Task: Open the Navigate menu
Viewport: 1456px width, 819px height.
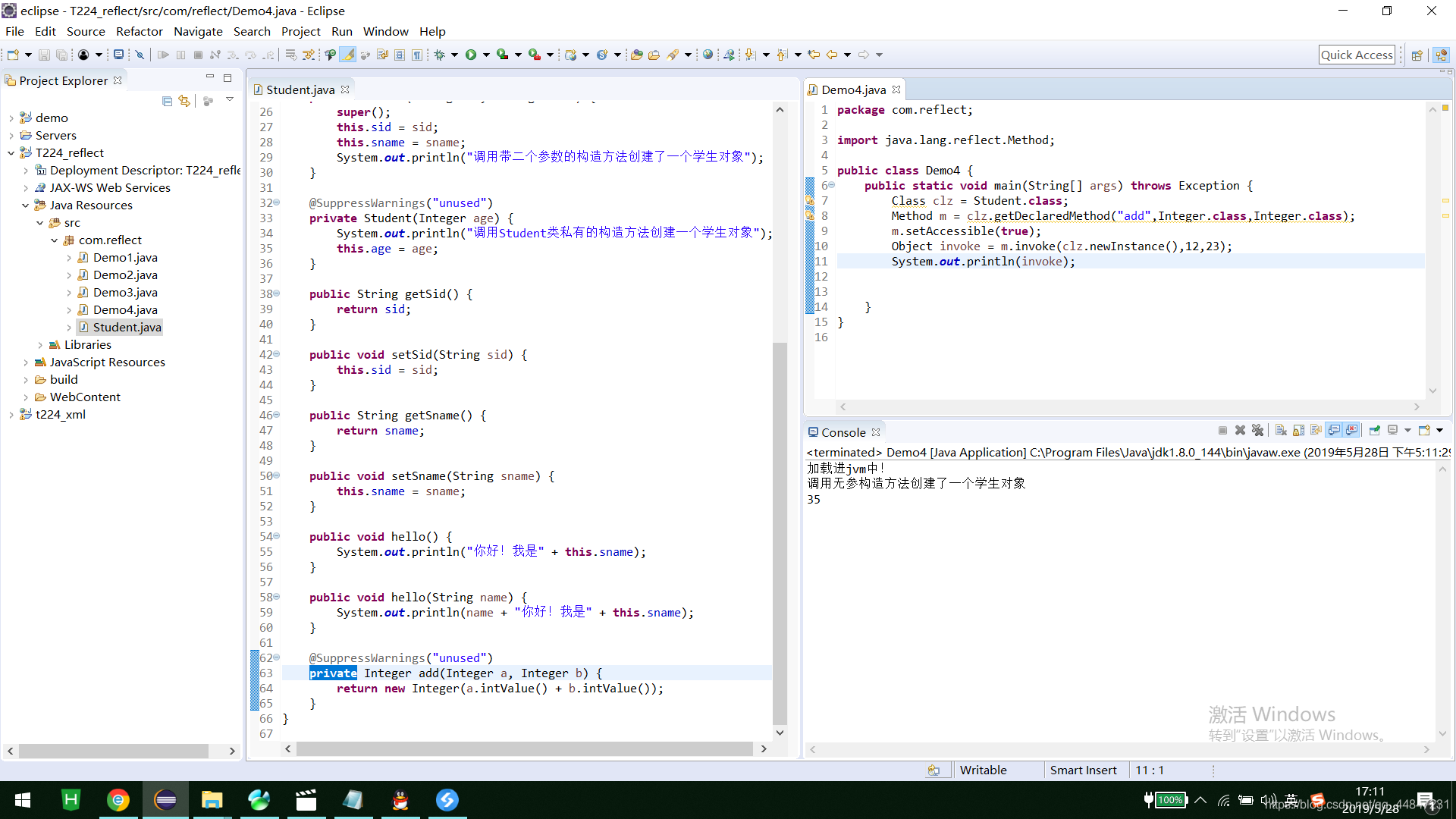Action: [198, 31]
